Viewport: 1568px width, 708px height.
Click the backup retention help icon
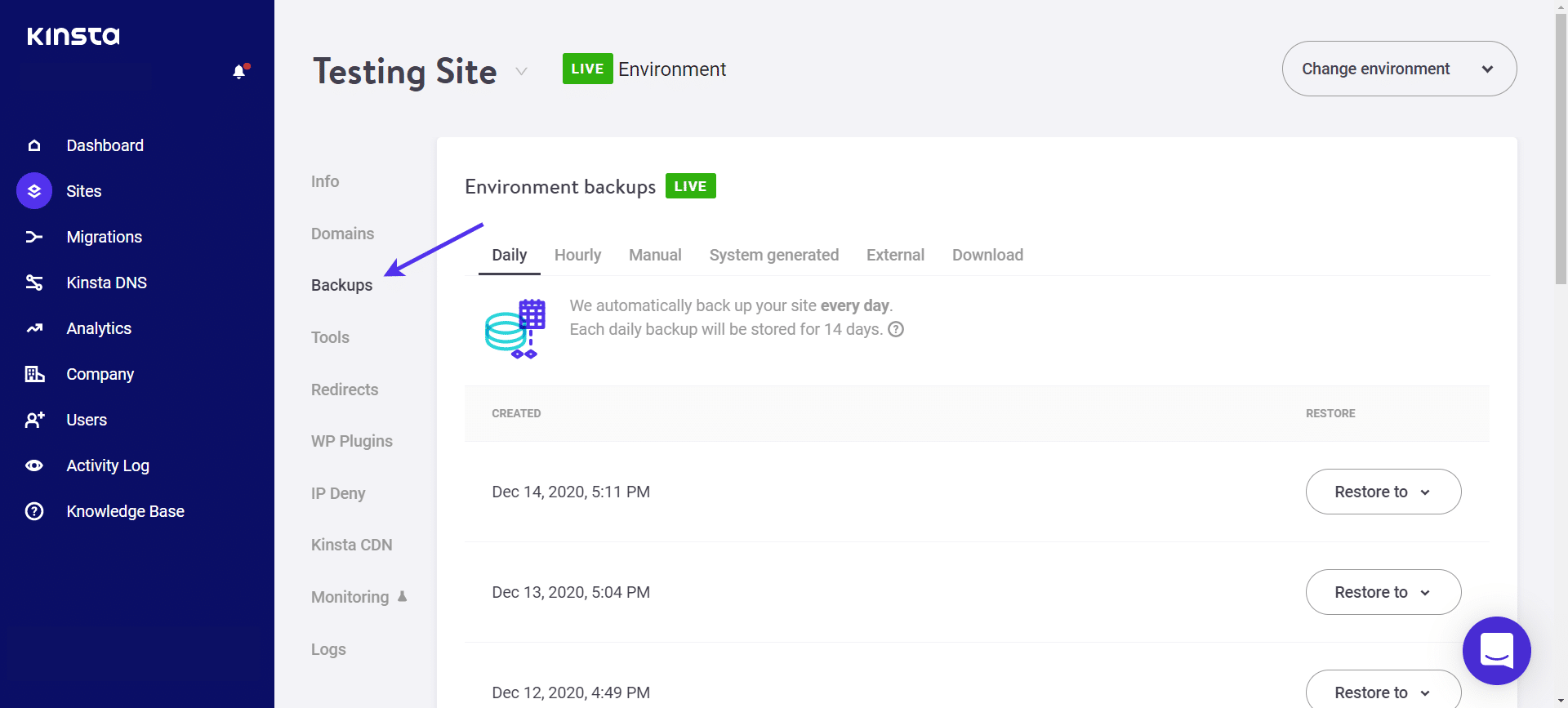(896, 329)
